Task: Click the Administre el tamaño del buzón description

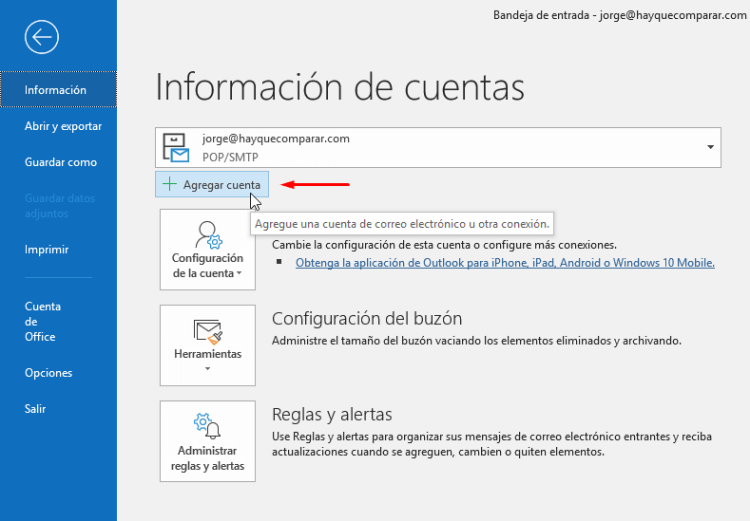Action: tap(476, 341)
